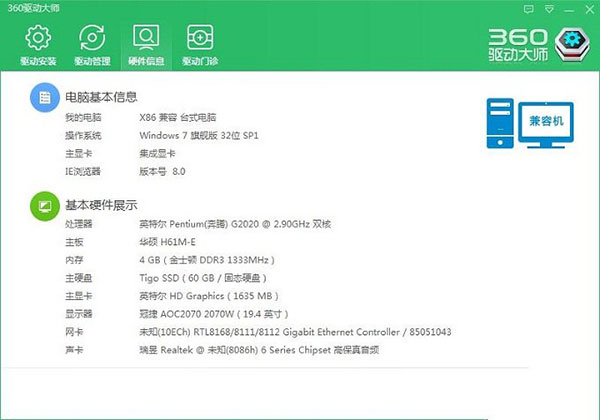Image resolution: width=600 pixels, height=420 pixels.
Task: Select the Realtek 6 Series Chipset audio entry
Action: click(259, 350)
